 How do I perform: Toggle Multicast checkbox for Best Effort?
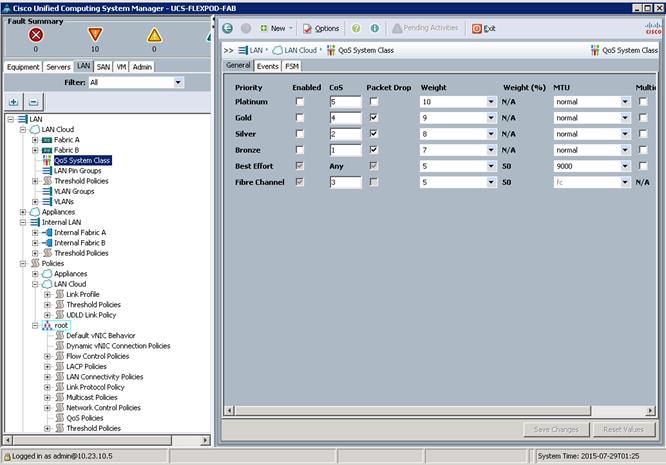pyautogui.click(x=643, y=166)
